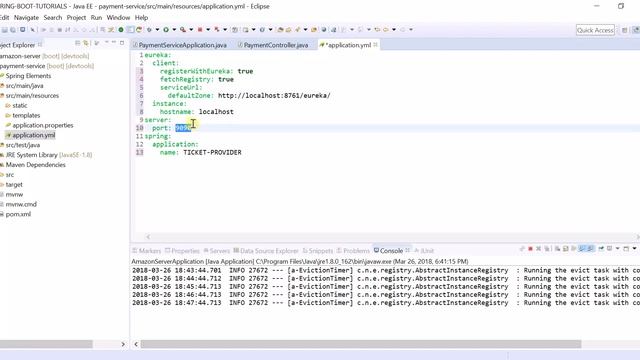Click the Quick Access search field

595,30
